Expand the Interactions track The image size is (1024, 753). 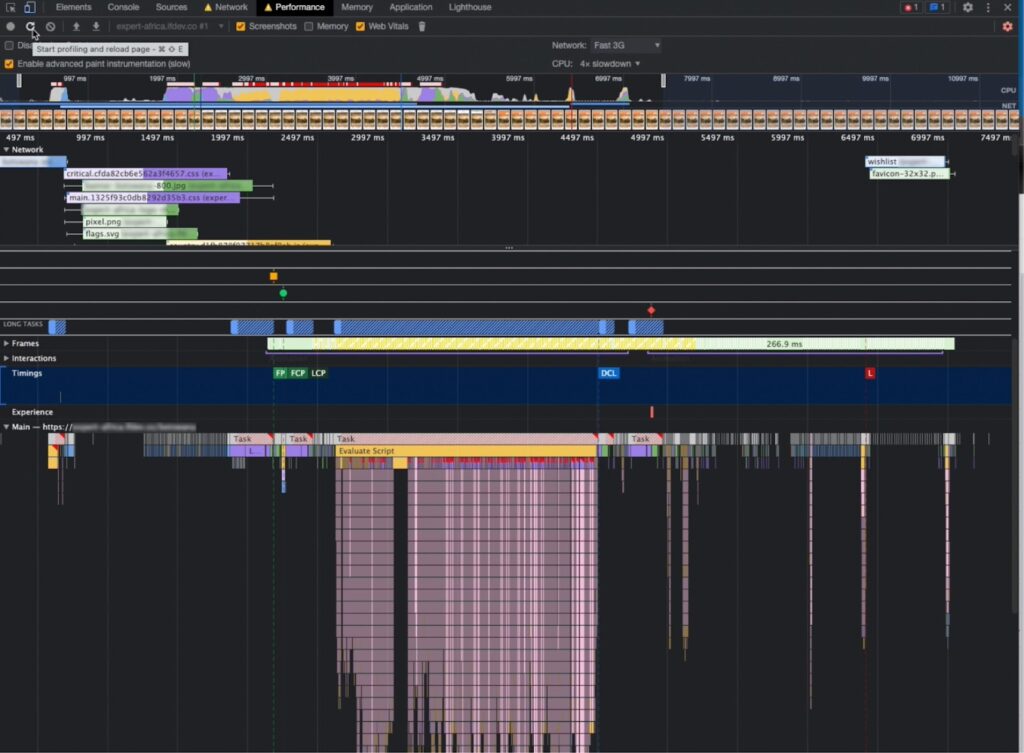[x=6, y=359]
